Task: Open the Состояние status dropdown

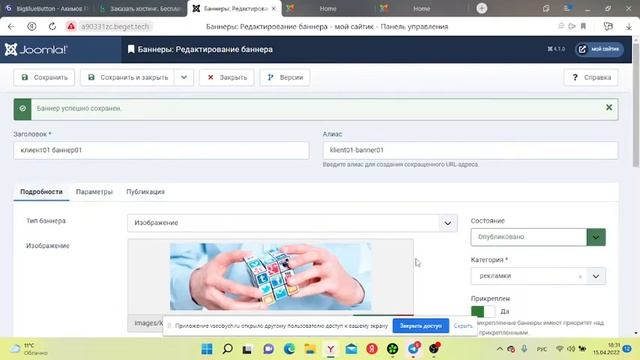Action: (x=538, y=237)
